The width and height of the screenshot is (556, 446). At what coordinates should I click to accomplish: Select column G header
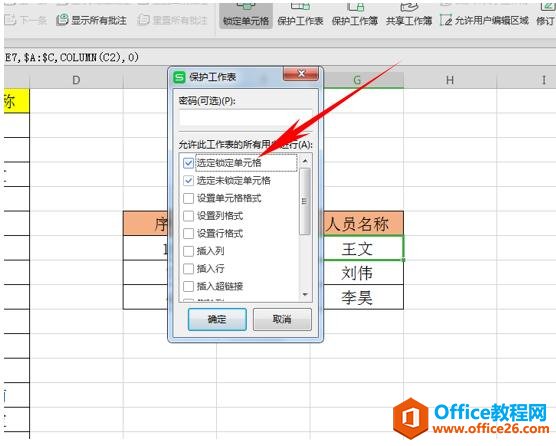(x=363, y=80)
